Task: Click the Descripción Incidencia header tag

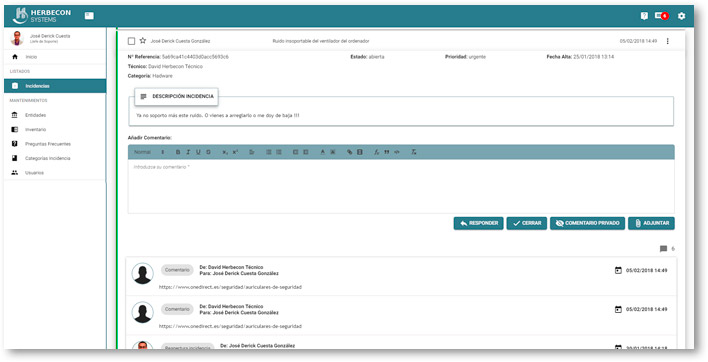Action: 177,97
